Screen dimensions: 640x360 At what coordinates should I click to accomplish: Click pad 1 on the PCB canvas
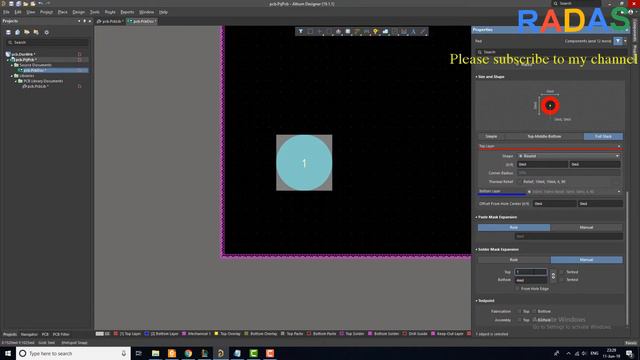click(304, 163)
